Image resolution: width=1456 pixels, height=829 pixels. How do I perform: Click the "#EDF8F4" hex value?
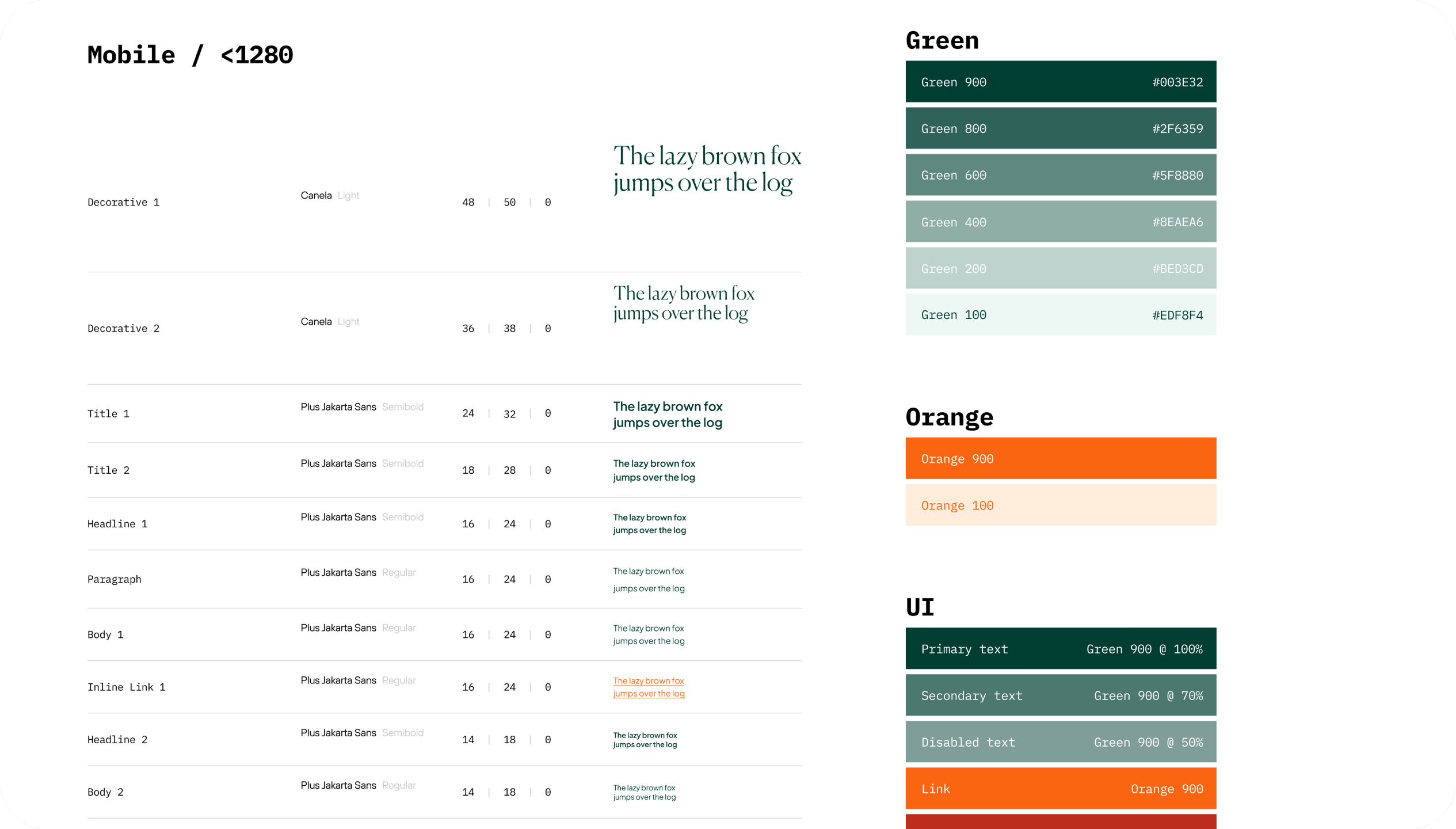point(1177,315)
